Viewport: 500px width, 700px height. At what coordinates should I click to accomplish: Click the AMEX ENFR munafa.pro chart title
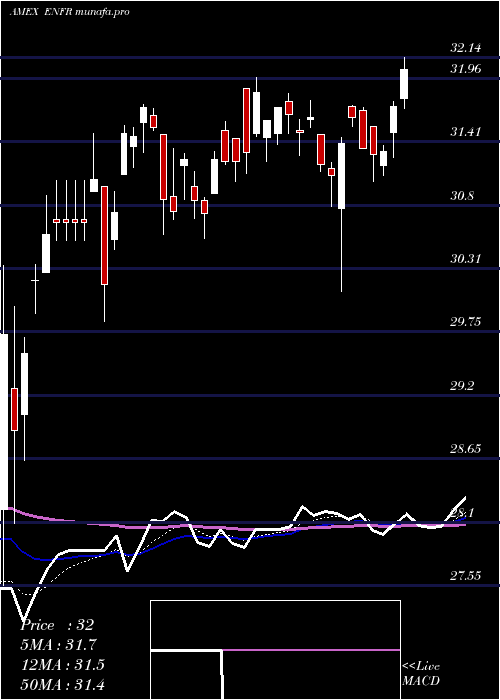(69, 12)
